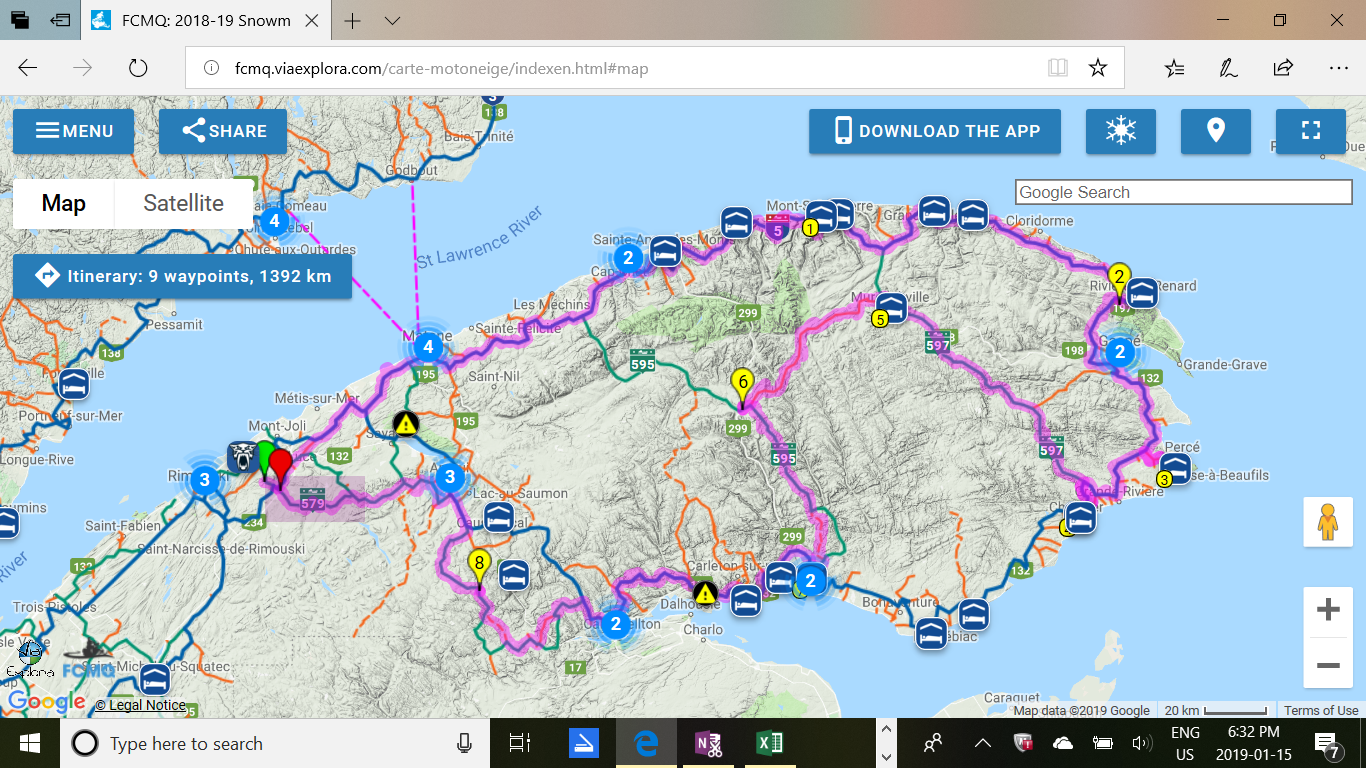Click the location pin button
Image resolution: width=1366 pixels, height=768 pixels.
click(1216, 131)
